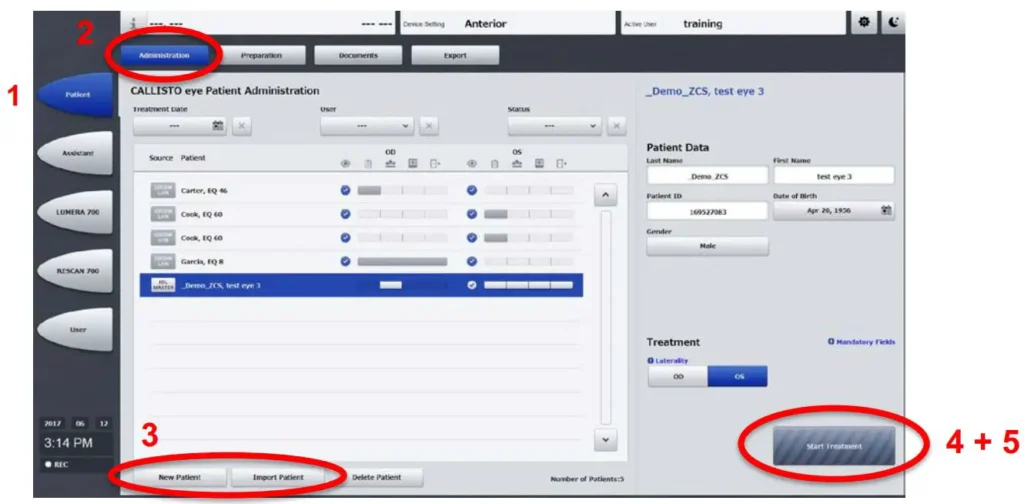Click the clipboard icon under OS column

[x=495, y=163]
